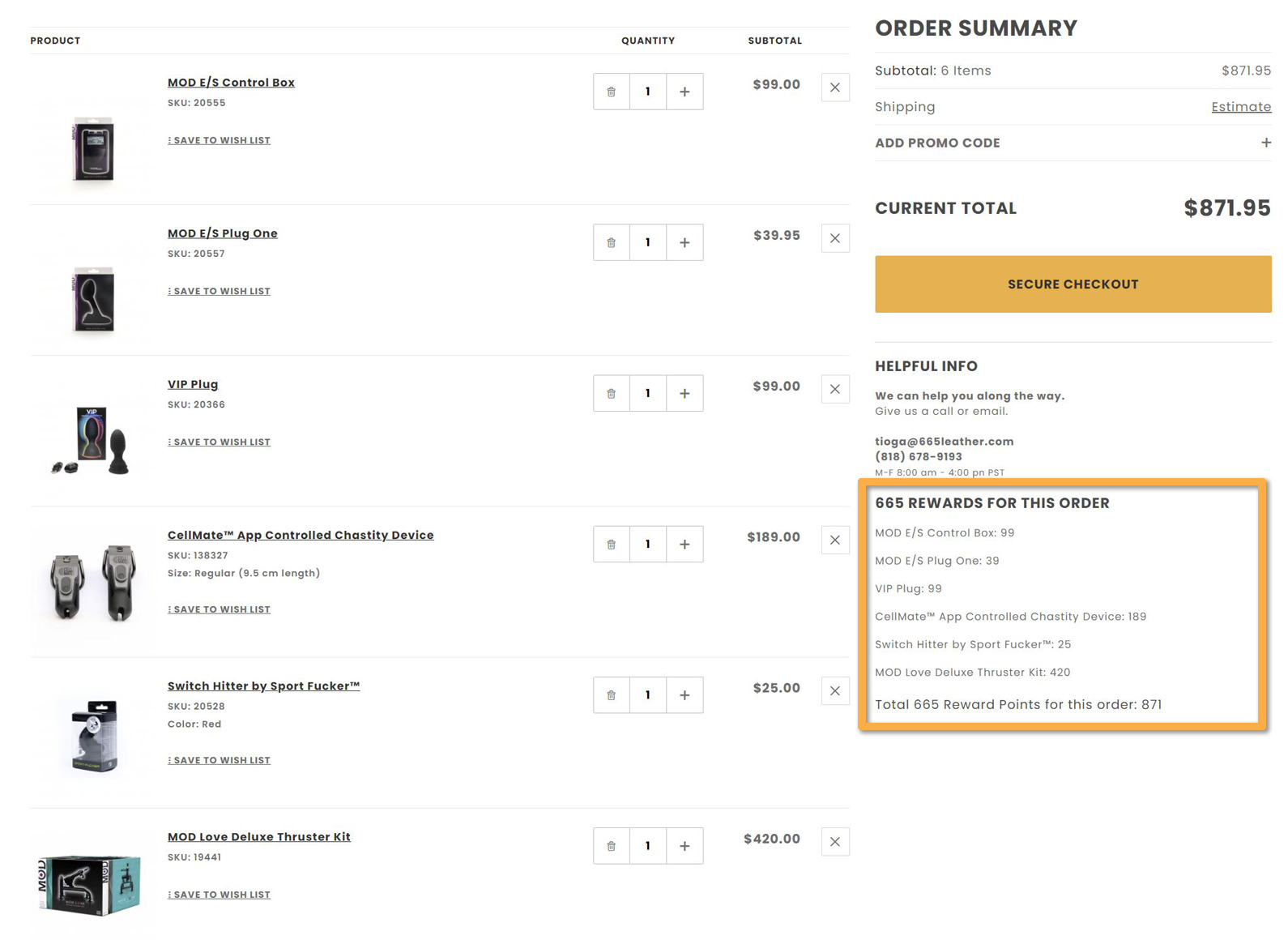Increase quantity of MOD E/S Plug One
This screenshot has width=1288, height=940.
coord(685,242)
